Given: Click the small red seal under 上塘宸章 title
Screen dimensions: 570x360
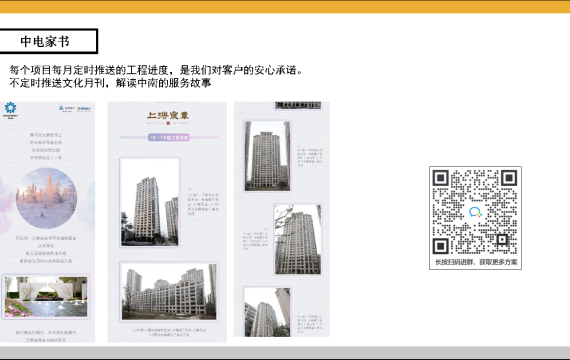Looking at the screenshot, I should [168, 123].
